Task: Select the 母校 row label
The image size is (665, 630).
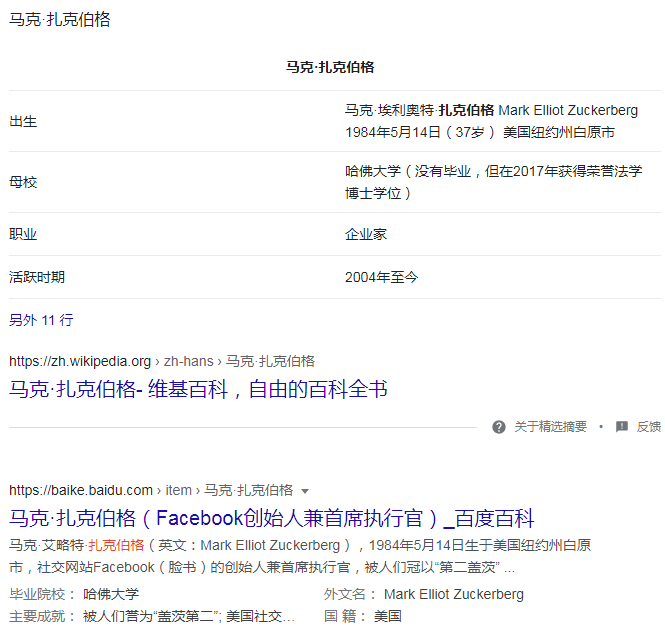Action: point(23,182)
